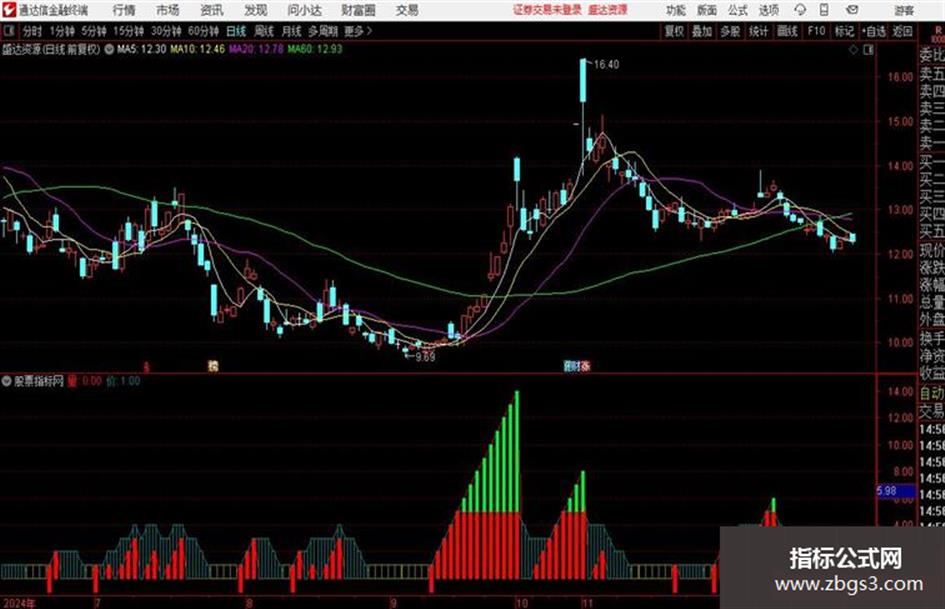
Task: Click the 画线 drawing tool button
Action: pyautogui.click(x=787, y=31)
